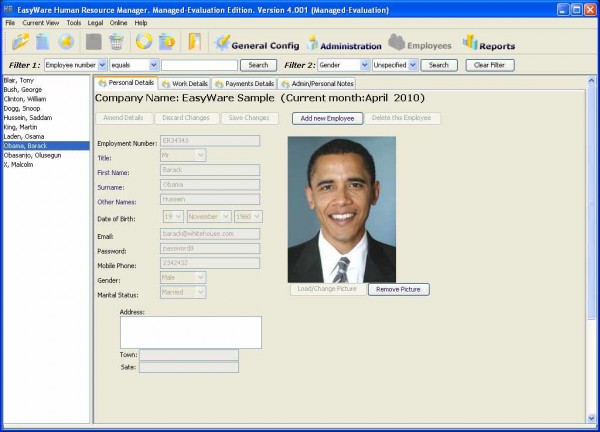Select employee Obasanjo, Olusegun
The height and width of the screenshot is (432, 600).
46,155
